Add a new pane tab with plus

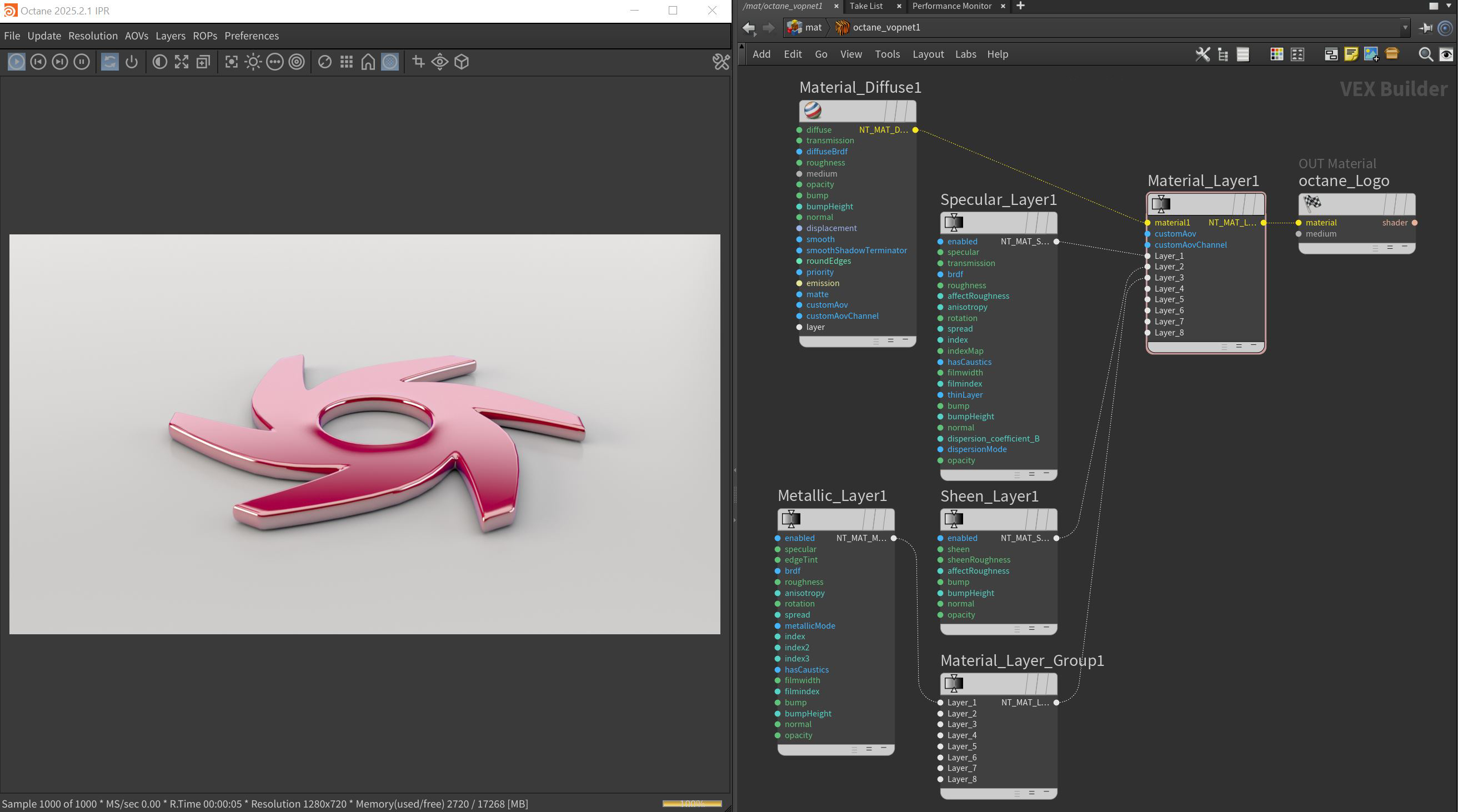(1020, 6)
